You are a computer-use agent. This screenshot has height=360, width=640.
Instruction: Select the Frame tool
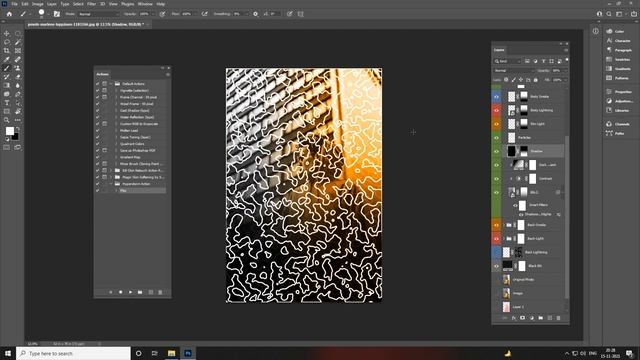point(18,51)
